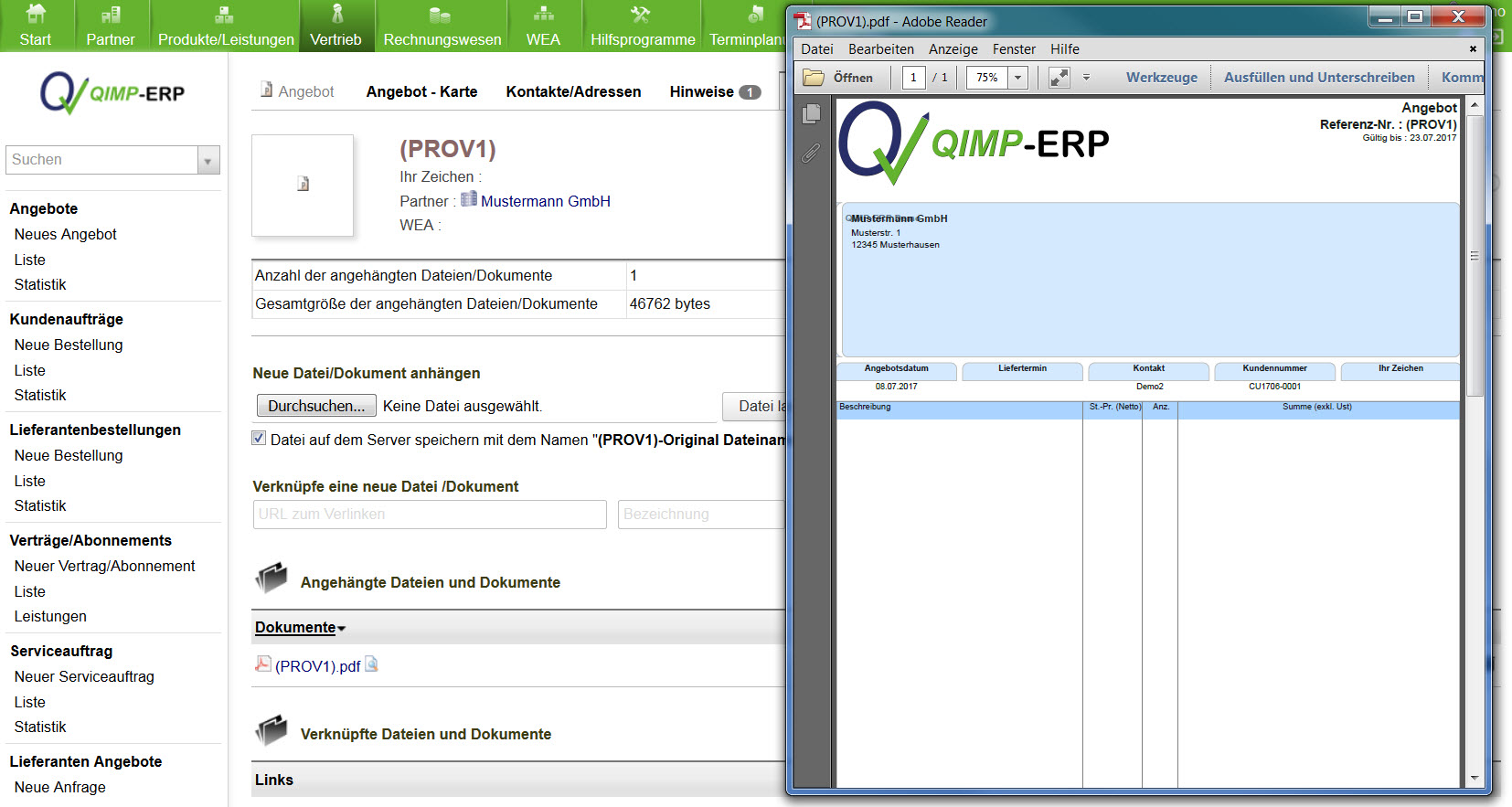Image resolution: width=1512 pixels, height=807 pixels.
Task: Open the (PROV1).pdf document link
Action: coord(317,666)
